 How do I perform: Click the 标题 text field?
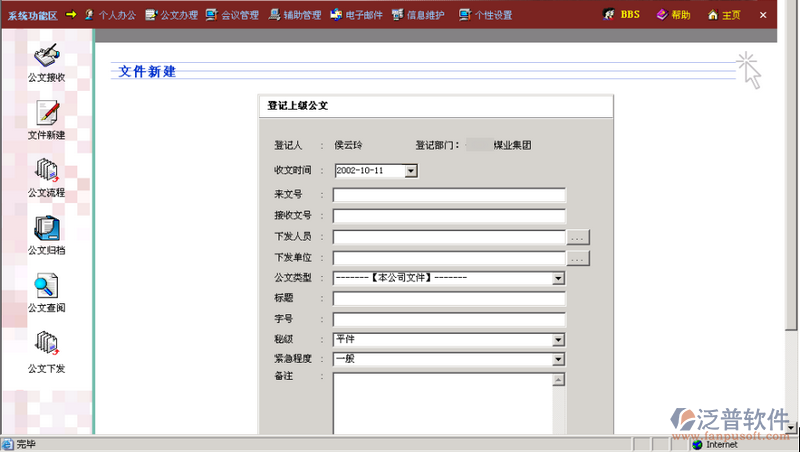[x=449, y=299]
